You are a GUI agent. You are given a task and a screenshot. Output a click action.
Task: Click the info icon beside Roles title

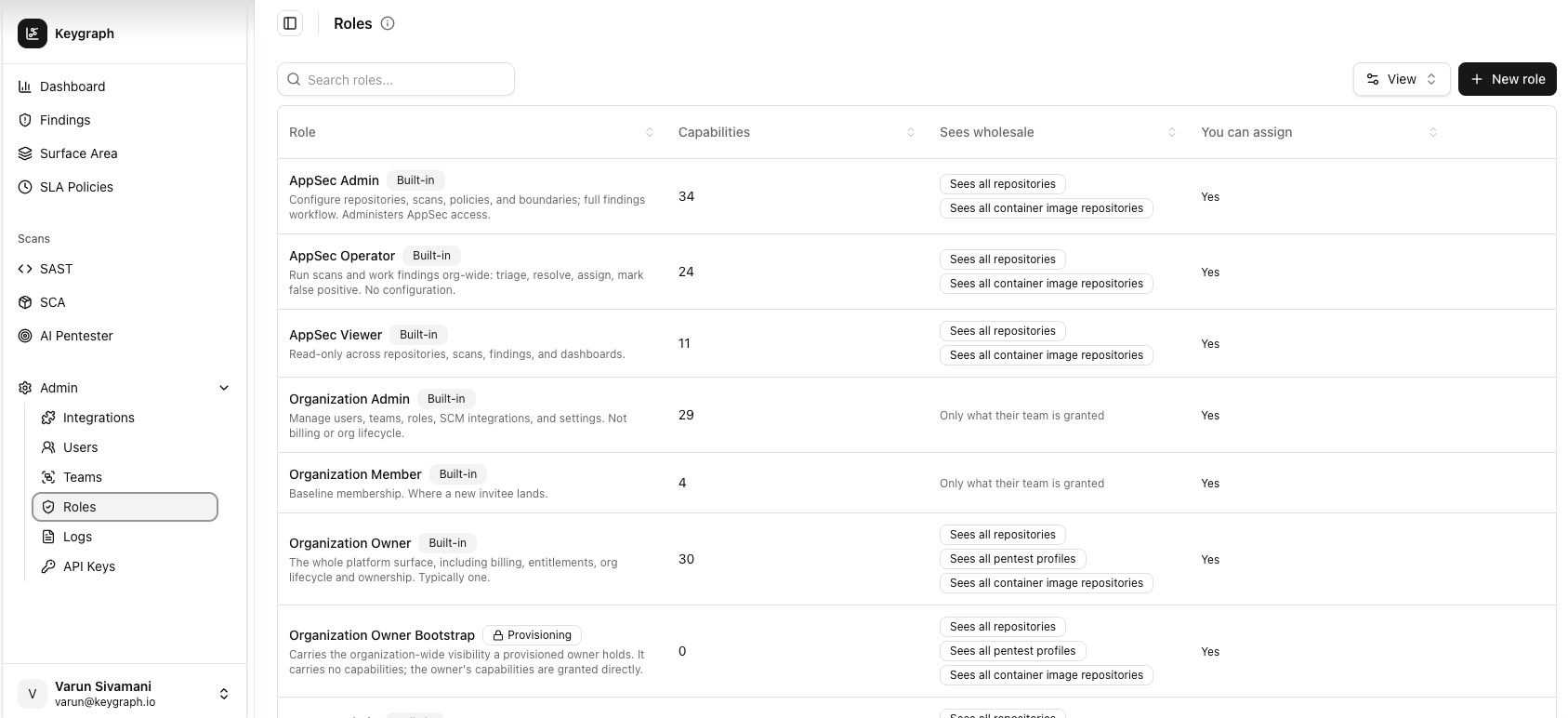[388, 23]
